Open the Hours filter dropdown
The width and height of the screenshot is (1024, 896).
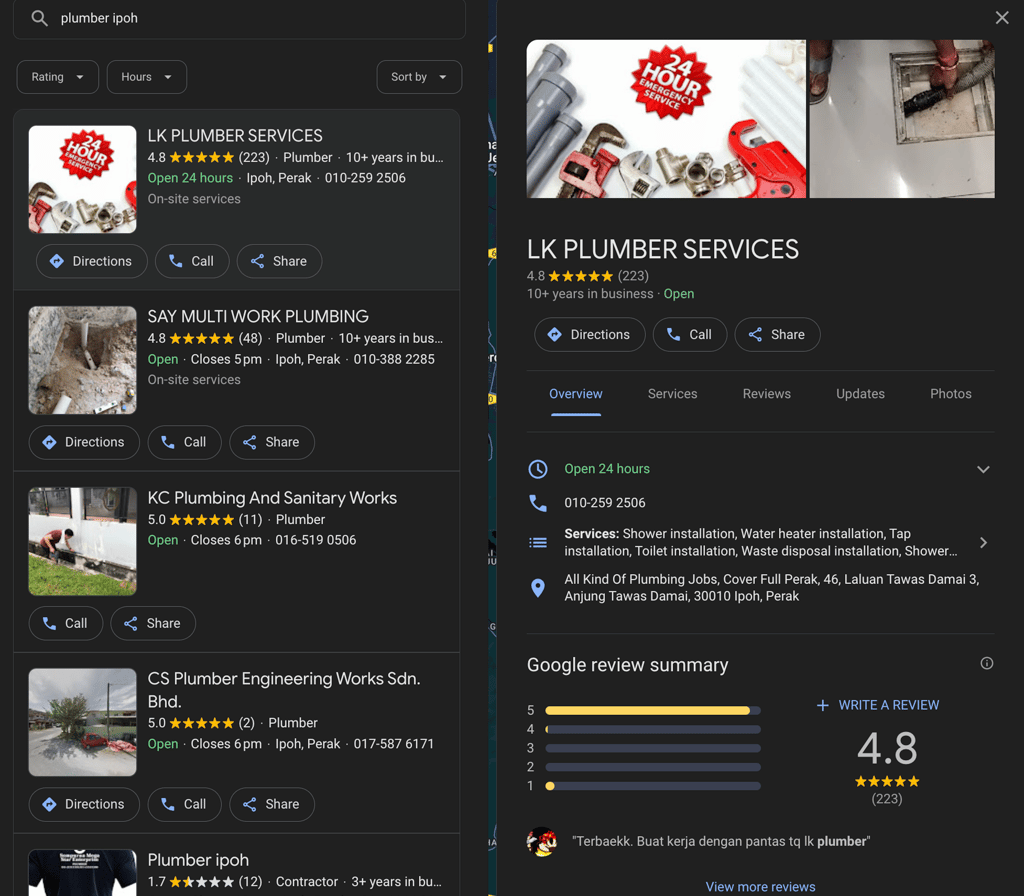tap(146, 77)
